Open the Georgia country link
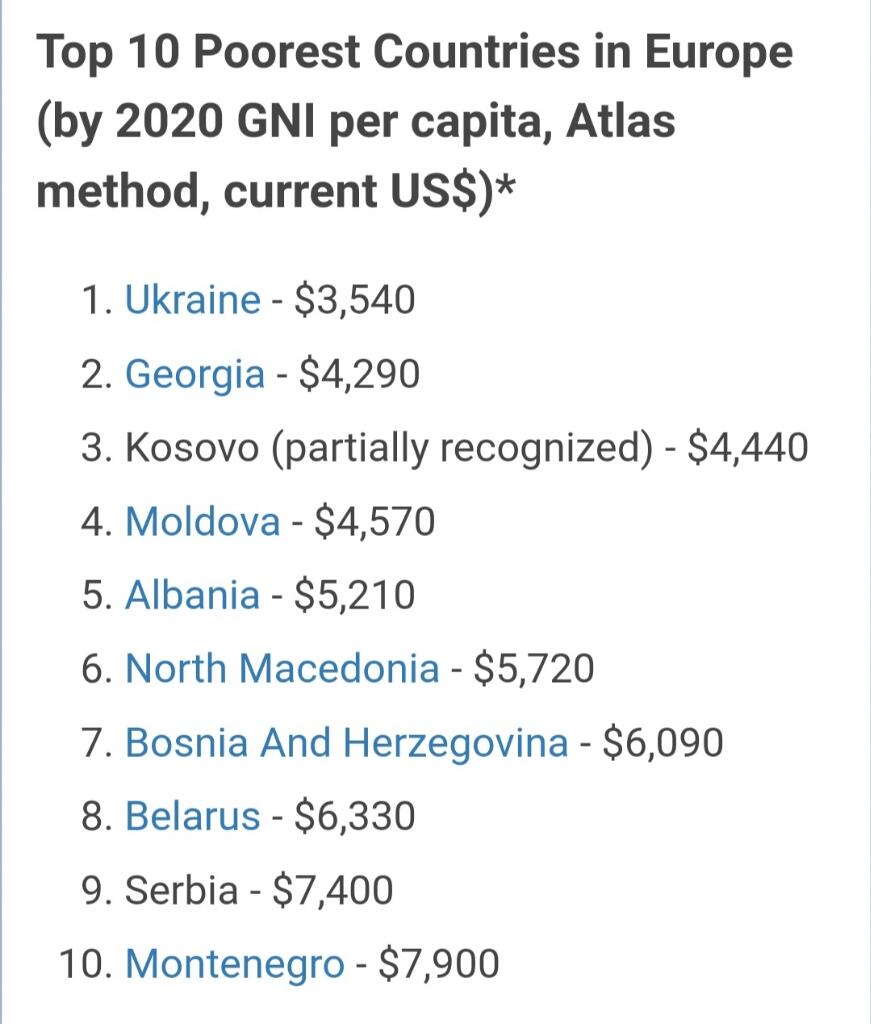Viewport: 871px width, 1024px height. pos(195,374)
